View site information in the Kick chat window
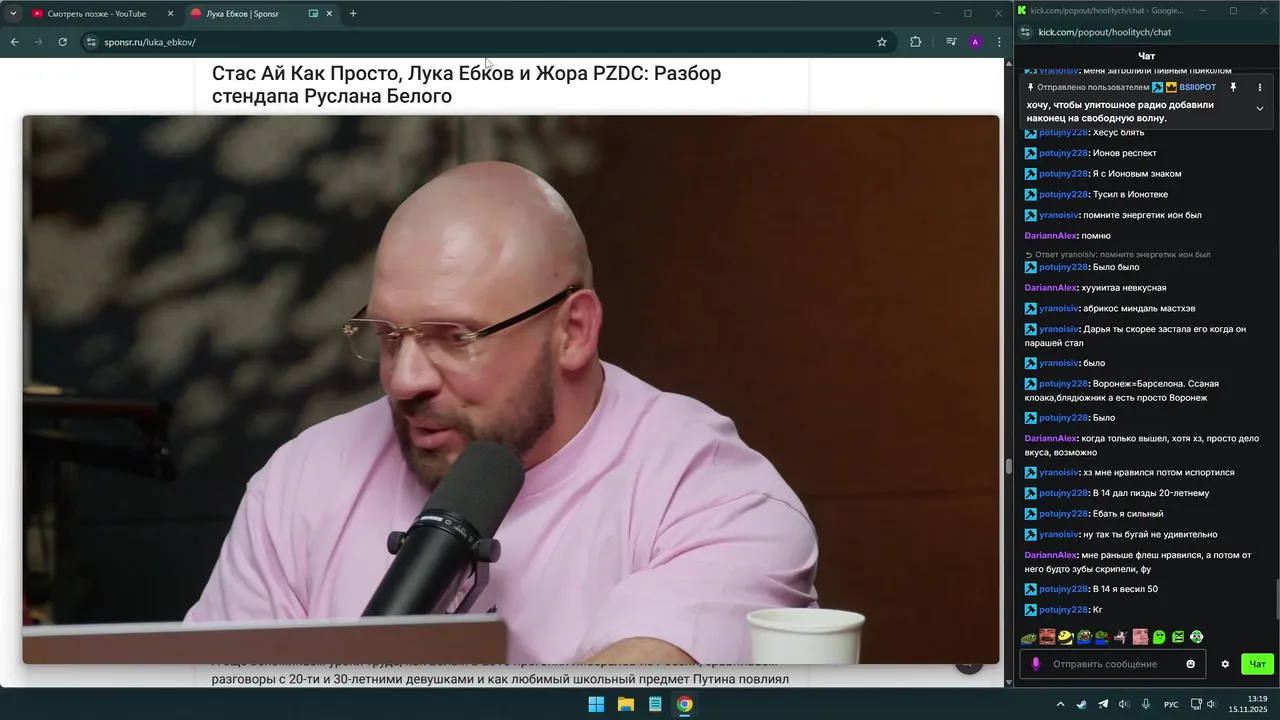Screen dimensions: 1280x720 point(1023,32)
